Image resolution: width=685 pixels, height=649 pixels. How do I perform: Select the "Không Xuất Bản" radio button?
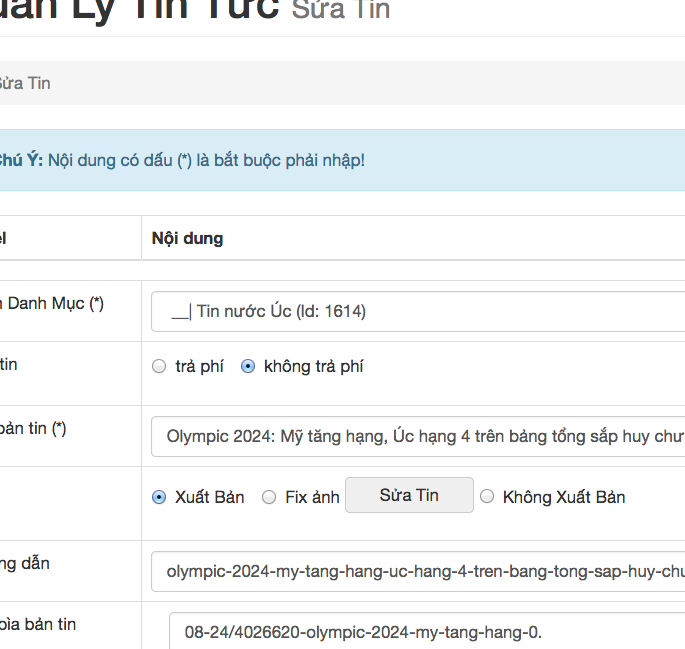[x=487, y=497]
